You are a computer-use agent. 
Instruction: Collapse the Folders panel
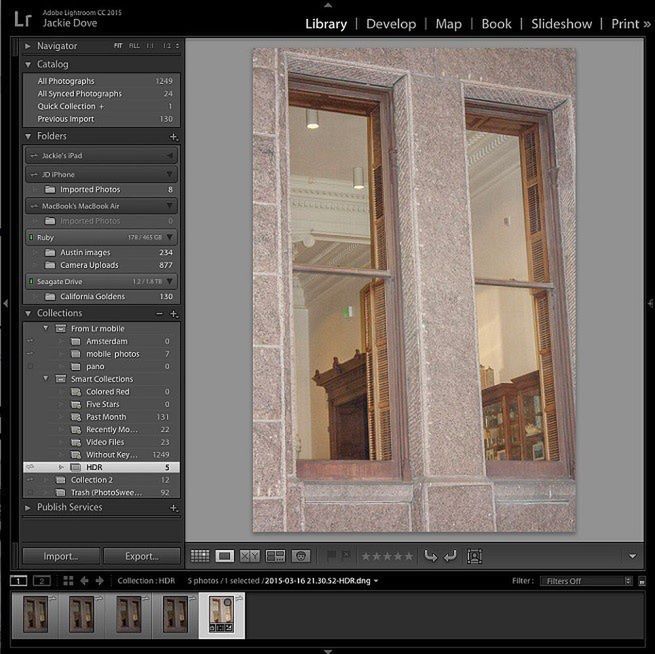coord(28,136)
